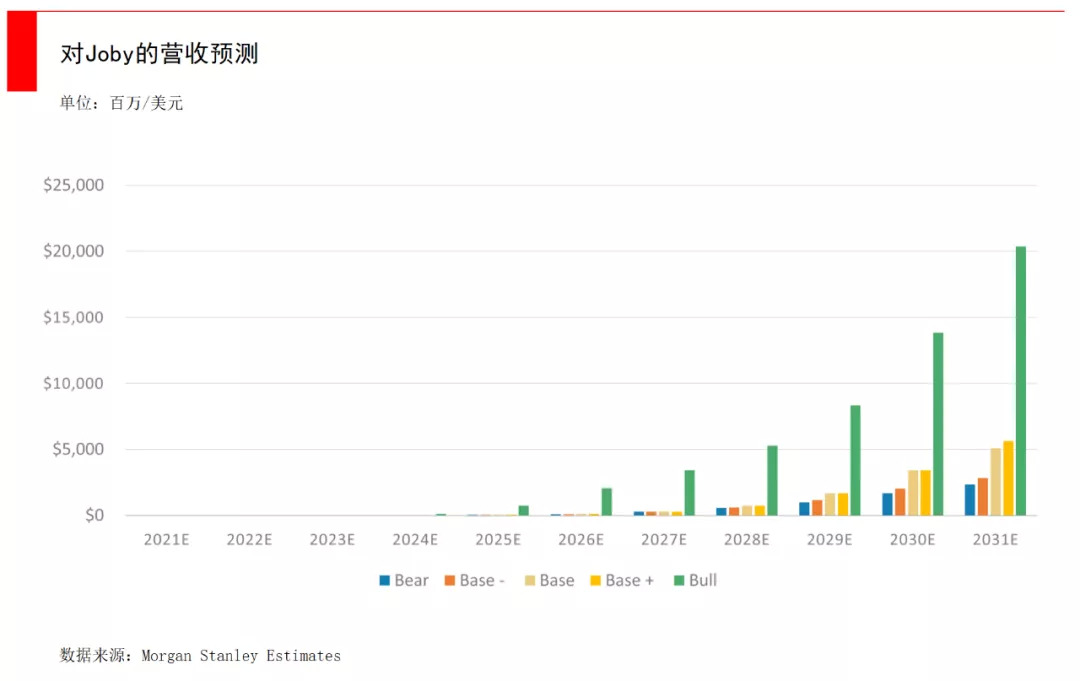Click the blue Bear legend swatch
This screenshot has height=681, width=1080.
[384, 580]
